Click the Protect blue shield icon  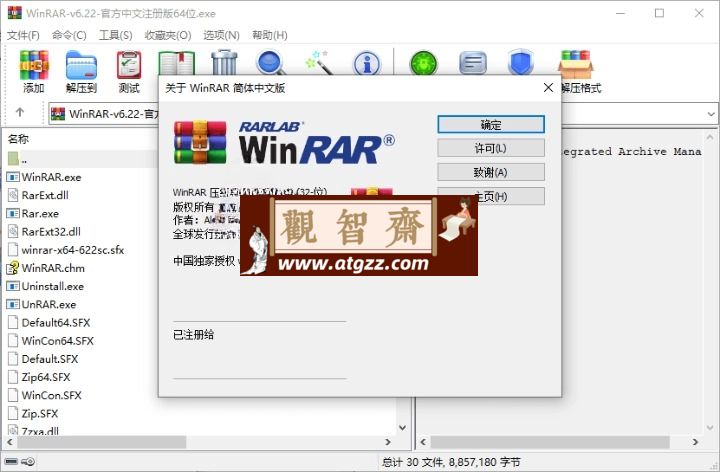coord(521,62)
